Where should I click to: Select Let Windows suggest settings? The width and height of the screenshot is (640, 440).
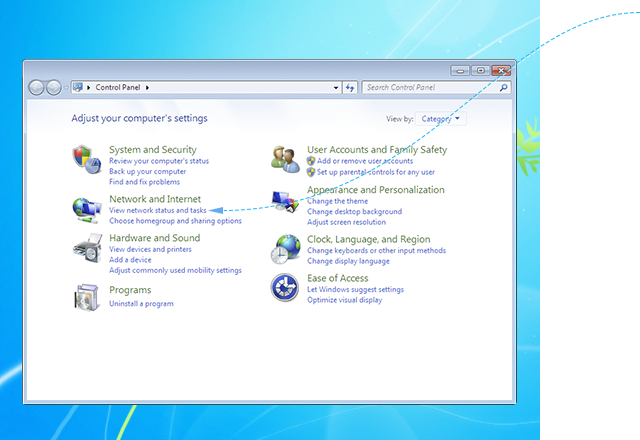pos(355,289)
